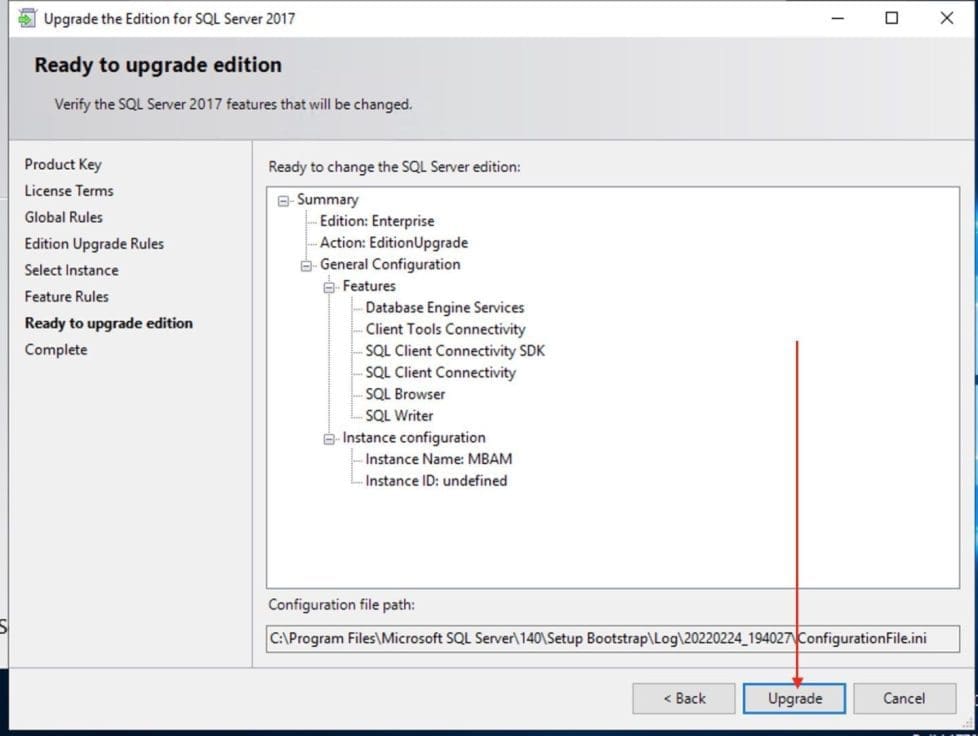The image size is (978, 736).
Task: Select Database Engine Services in the tree
Action: point(444,308)
